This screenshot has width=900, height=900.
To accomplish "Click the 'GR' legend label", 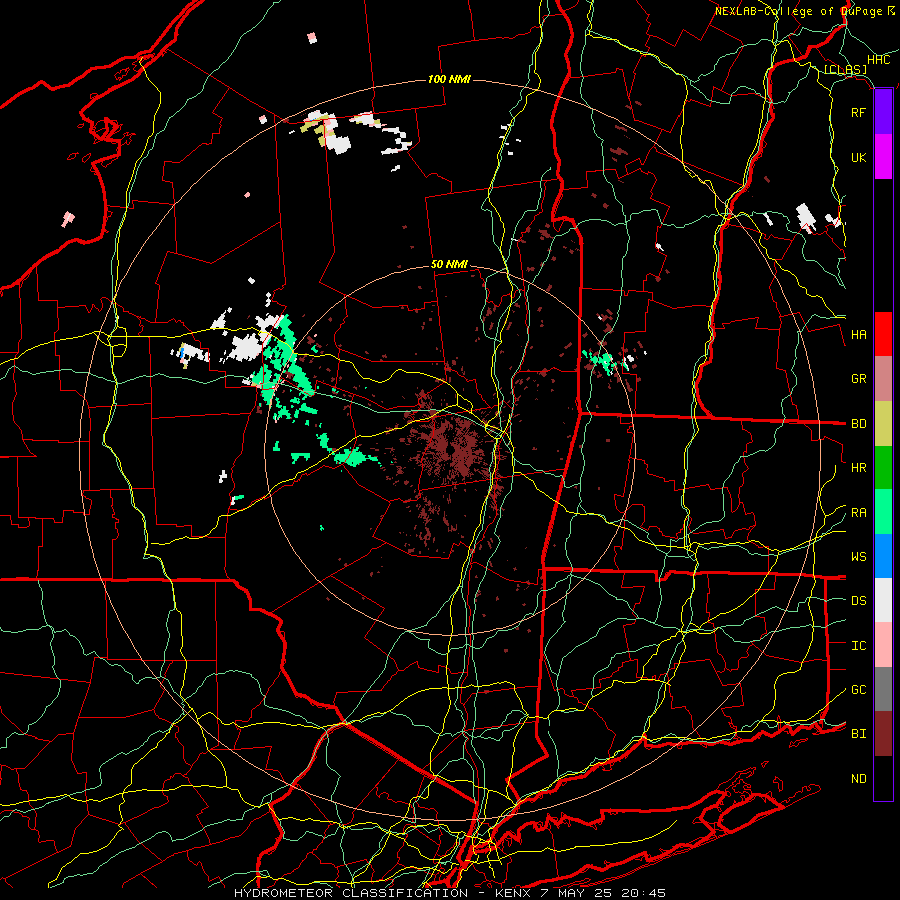I will 859,379.
